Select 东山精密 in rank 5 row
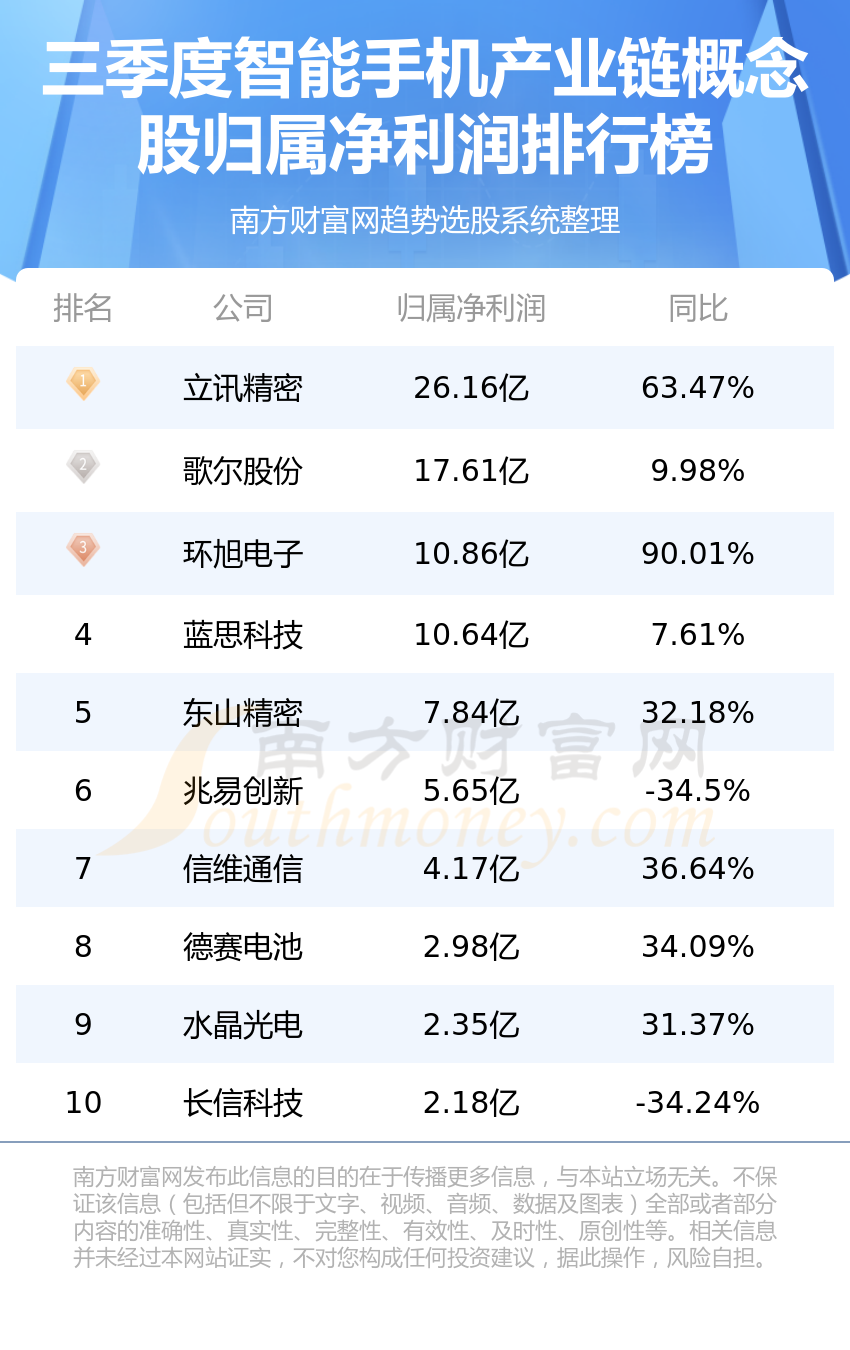Screen dimensions: 850x1350 (243, 713)
